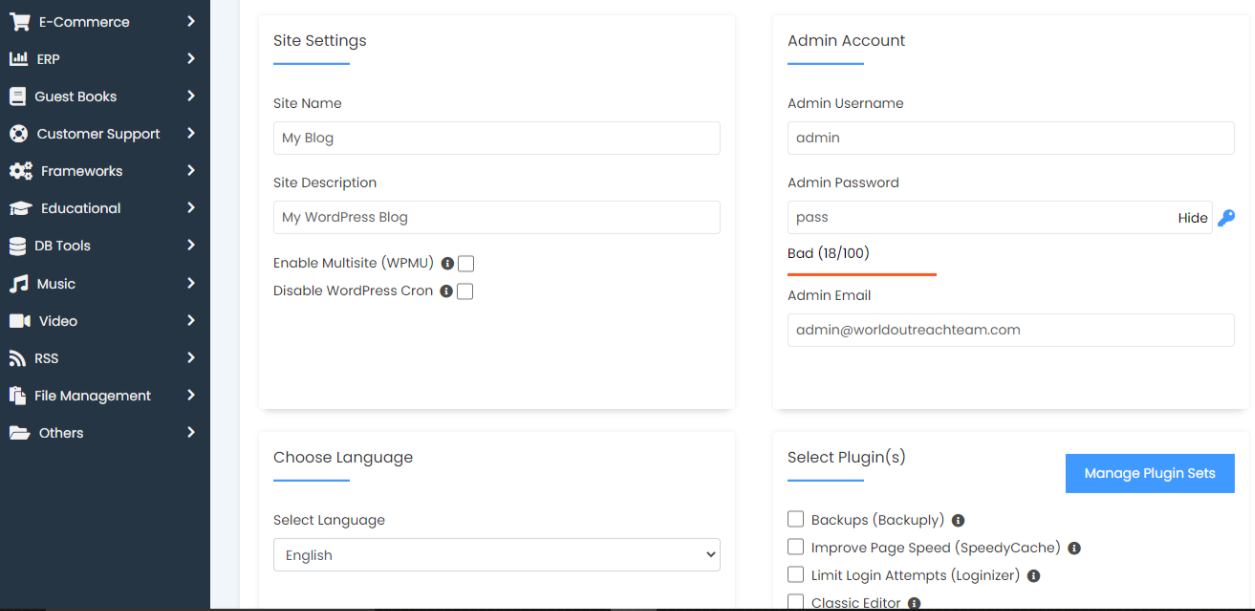1255x611 pixels.
Task: Click info icon beside Disable WordPress Cron
Action: tap(447, 292)
